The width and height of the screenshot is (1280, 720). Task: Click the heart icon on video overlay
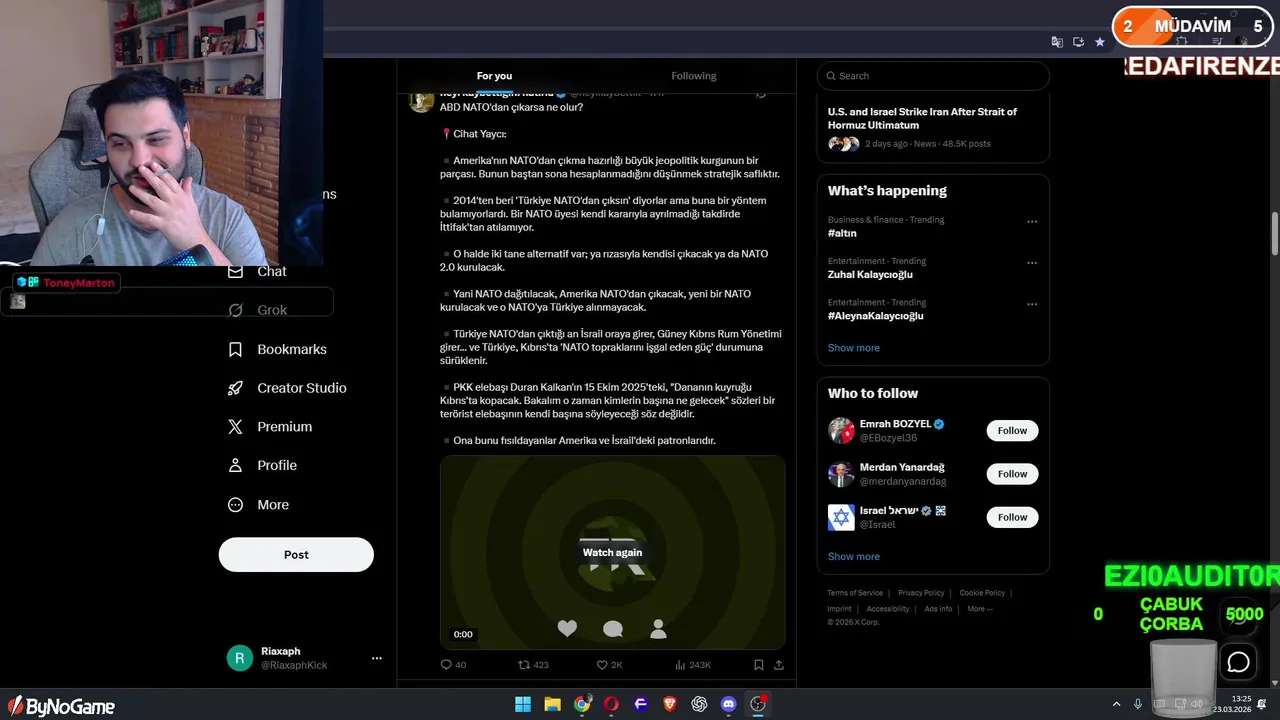(x=567, y=629)
